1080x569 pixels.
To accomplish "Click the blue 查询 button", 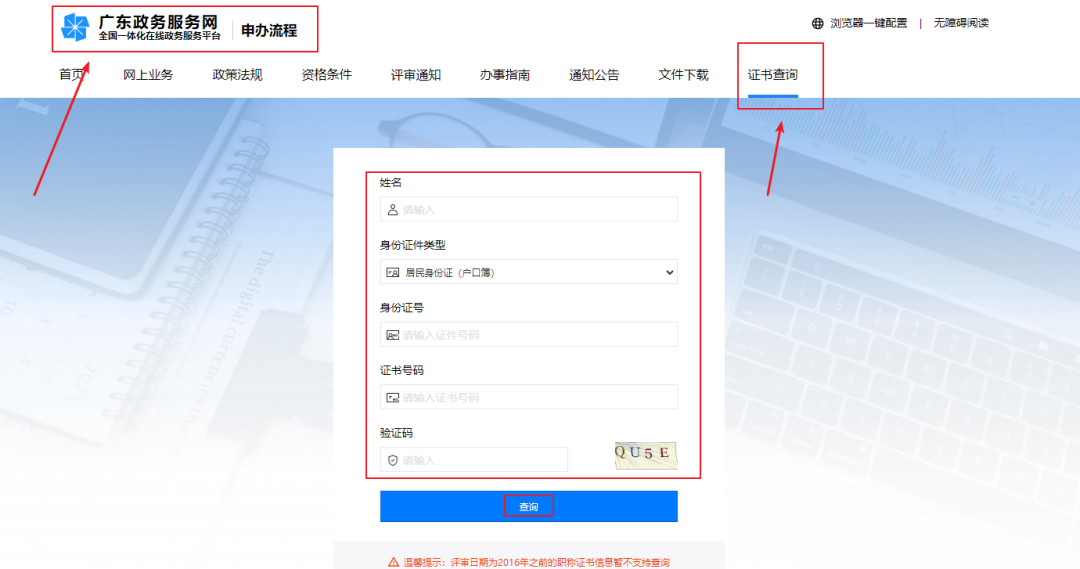I will pyautogui.click(x=529, y=506).
